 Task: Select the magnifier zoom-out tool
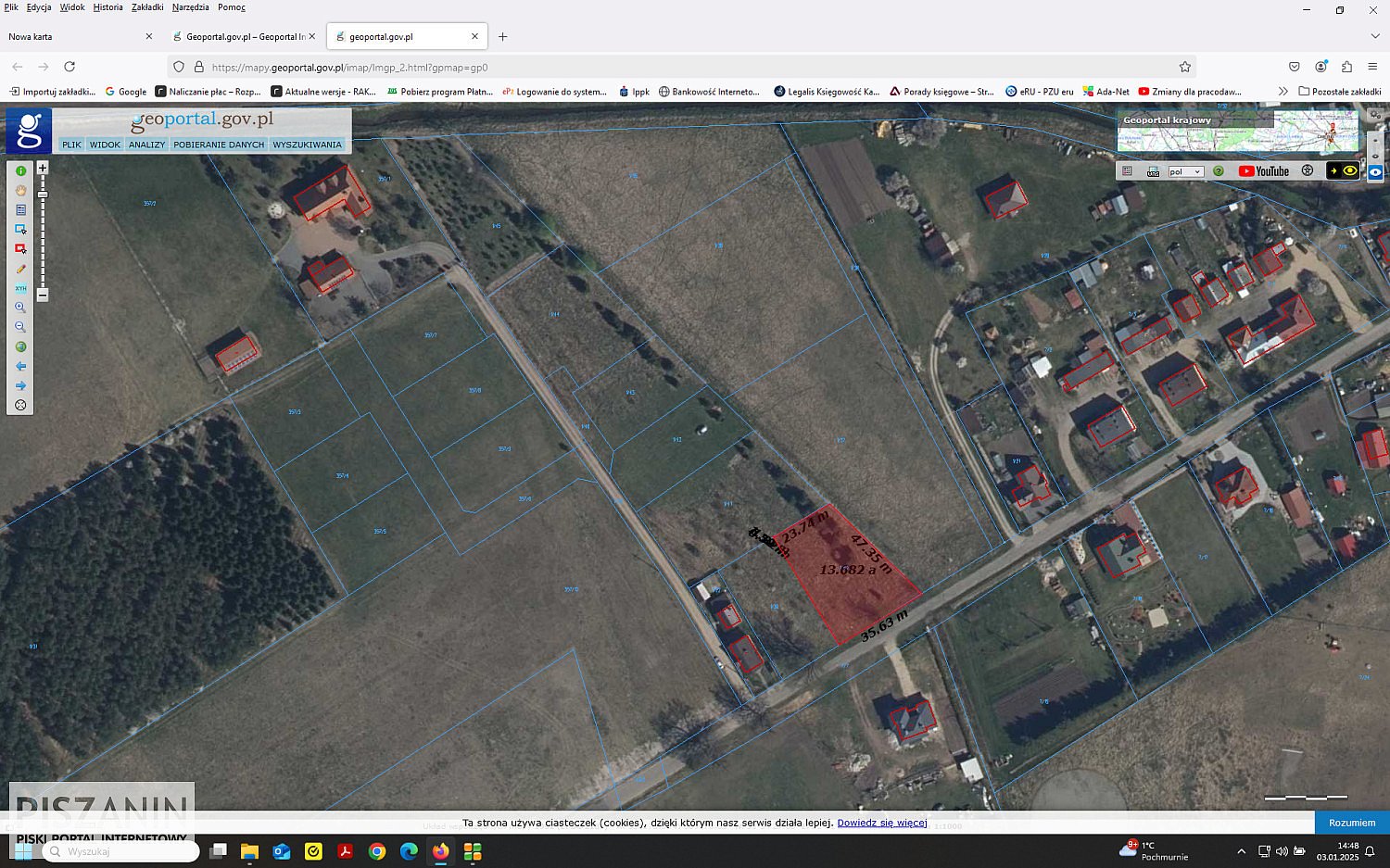(x=20, y=327)
